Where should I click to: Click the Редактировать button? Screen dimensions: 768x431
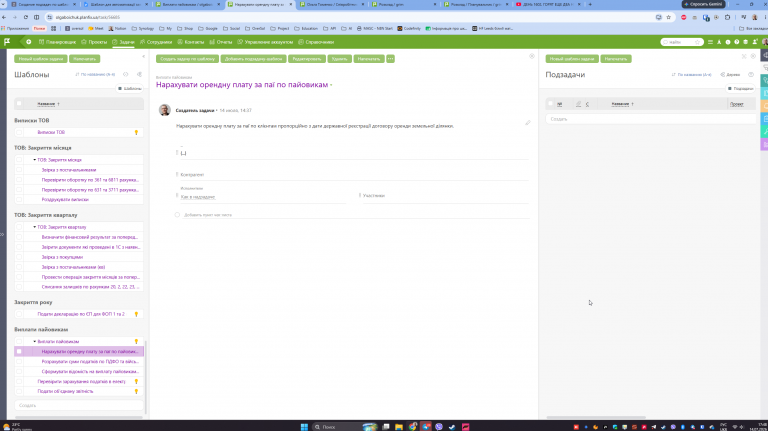[x=307, y=59]
